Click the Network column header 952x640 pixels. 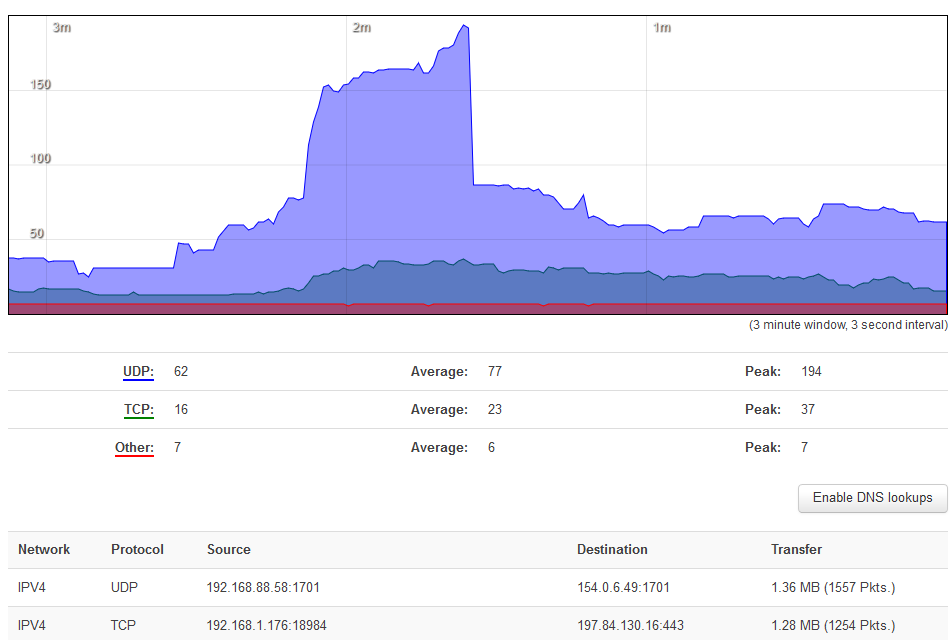pos(44,550)
